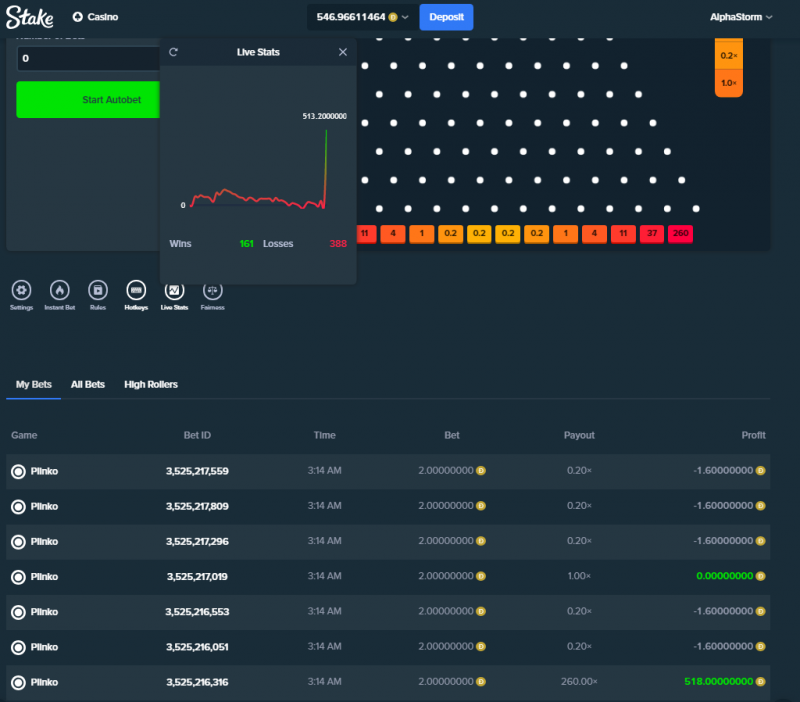
Task: Open the Rules icon
Action: pyautogui.click(x=98, y=290)
